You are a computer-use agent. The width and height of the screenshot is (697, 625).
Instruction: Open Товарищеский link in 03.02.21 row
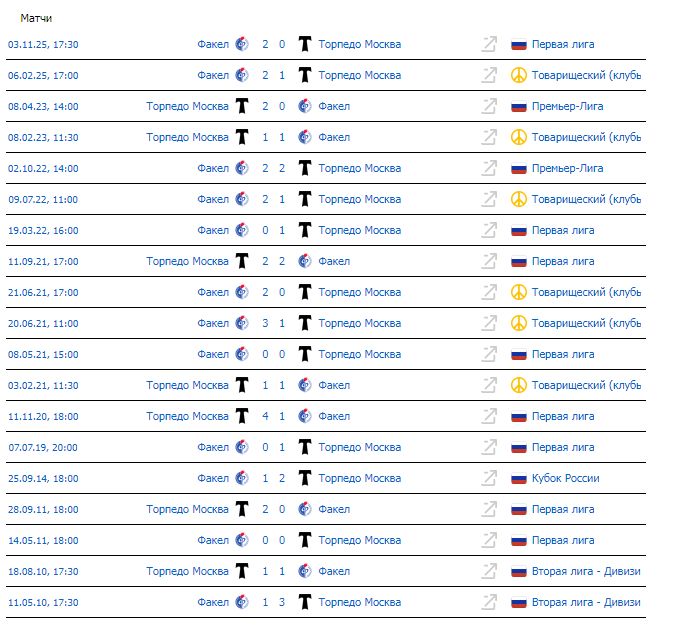click(x=586, y=385)
